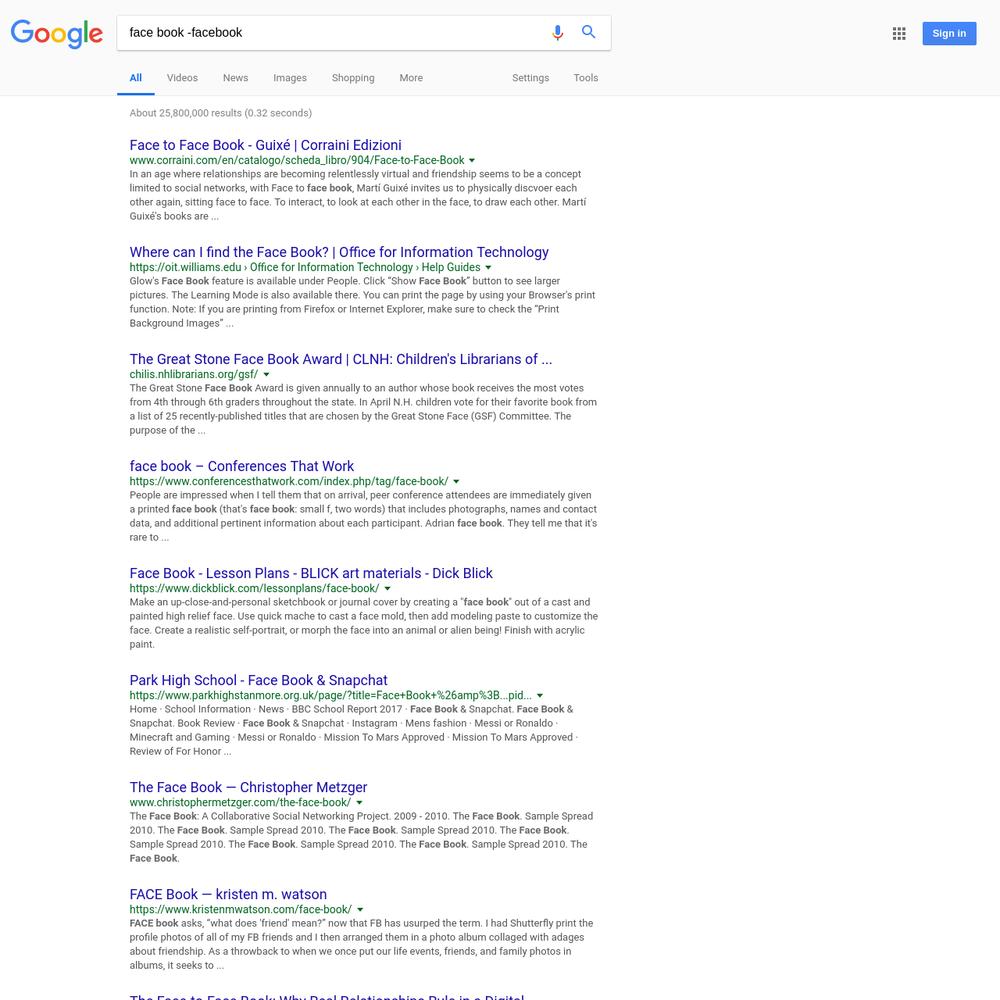Select the All results tab

[136, 78]
